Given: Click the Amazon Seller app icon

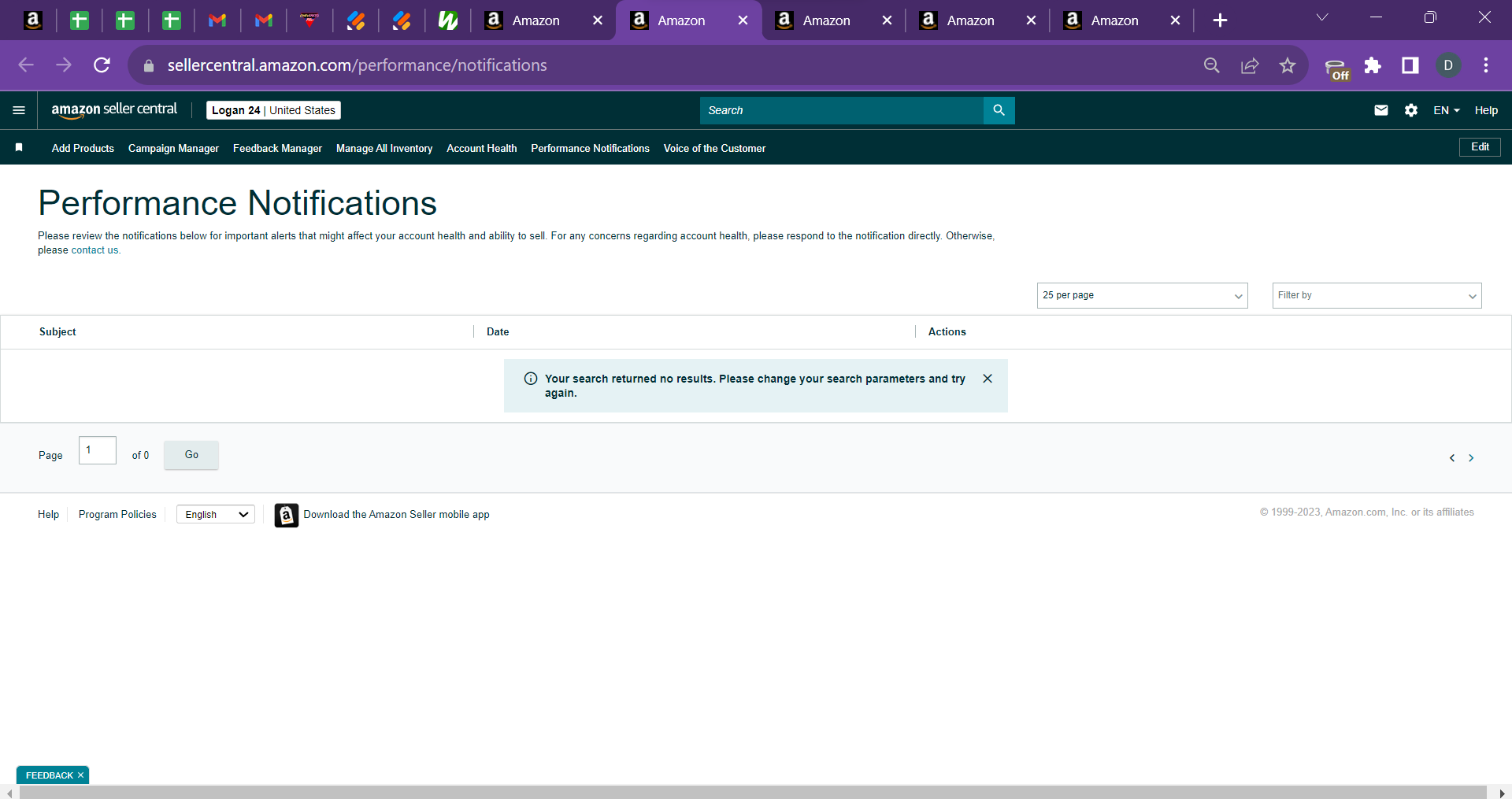Looking at the screenshot, I should point(287,515).
